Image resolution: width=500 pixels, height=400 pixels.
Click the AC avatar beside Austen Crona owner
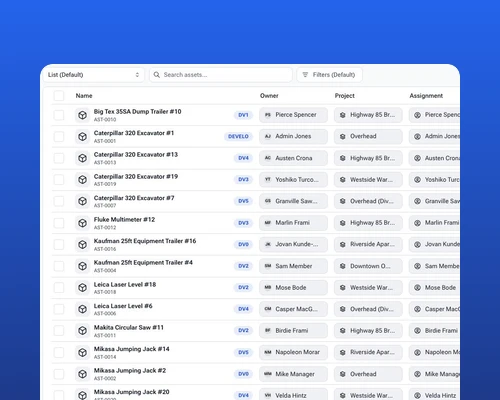point(268,158)
